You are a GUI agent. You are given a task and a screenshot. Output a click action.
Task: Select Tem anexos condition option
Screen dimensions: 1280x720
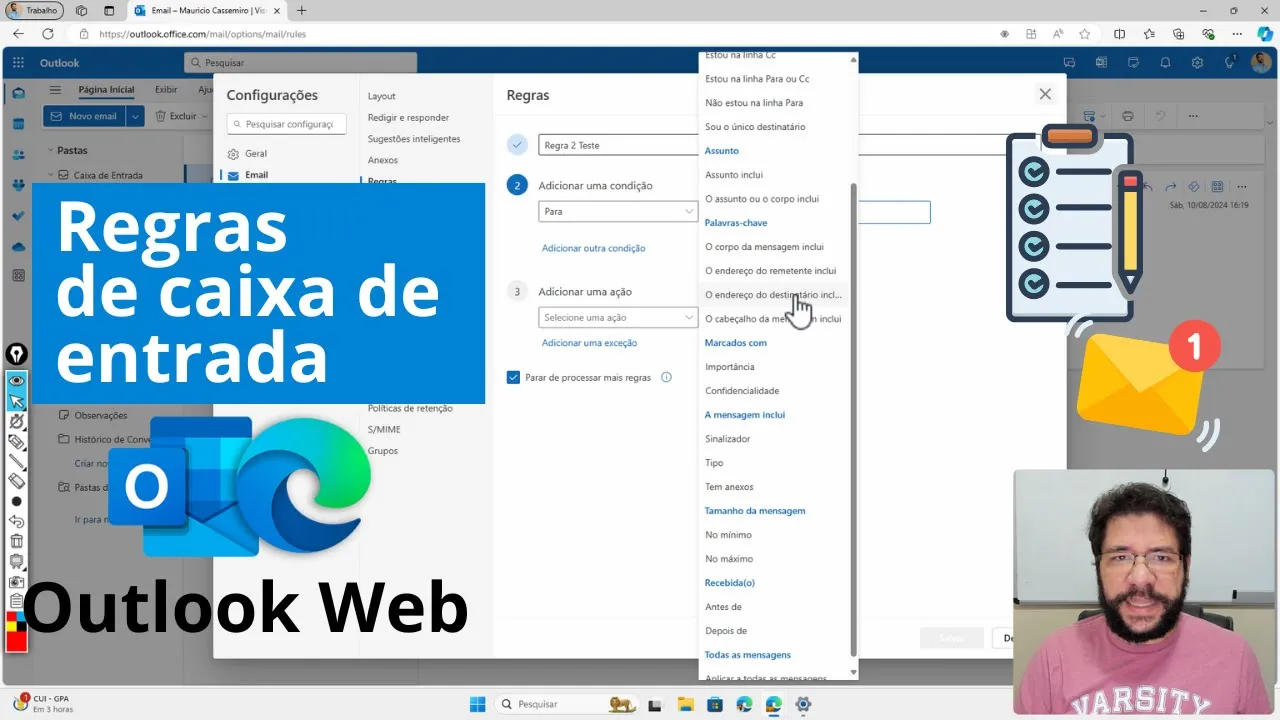729,487
